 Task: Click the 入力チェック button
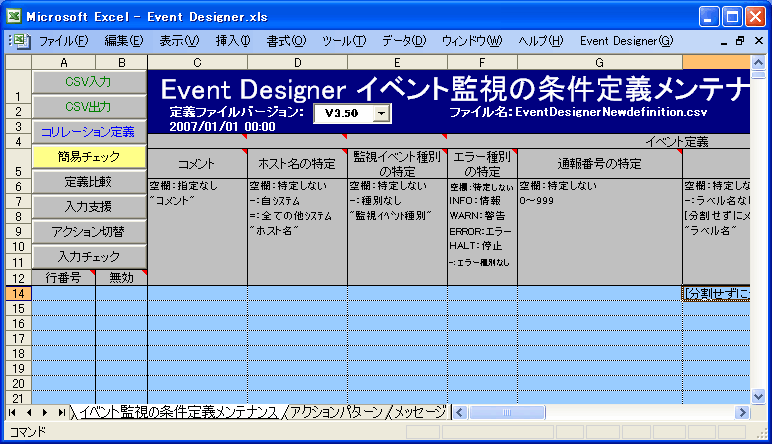(x=89, y=256)
